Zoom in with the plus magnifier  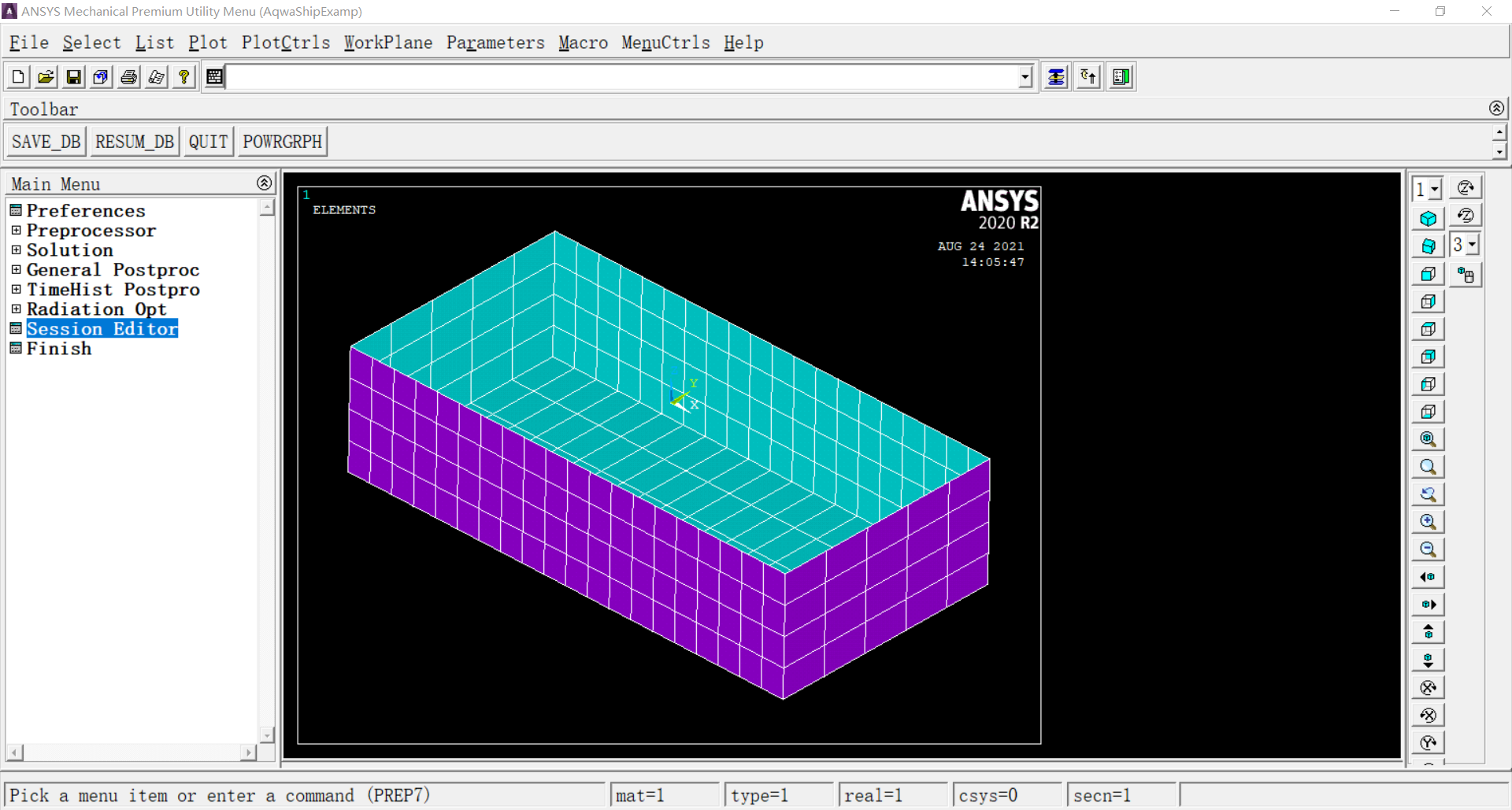(1428, 522)
